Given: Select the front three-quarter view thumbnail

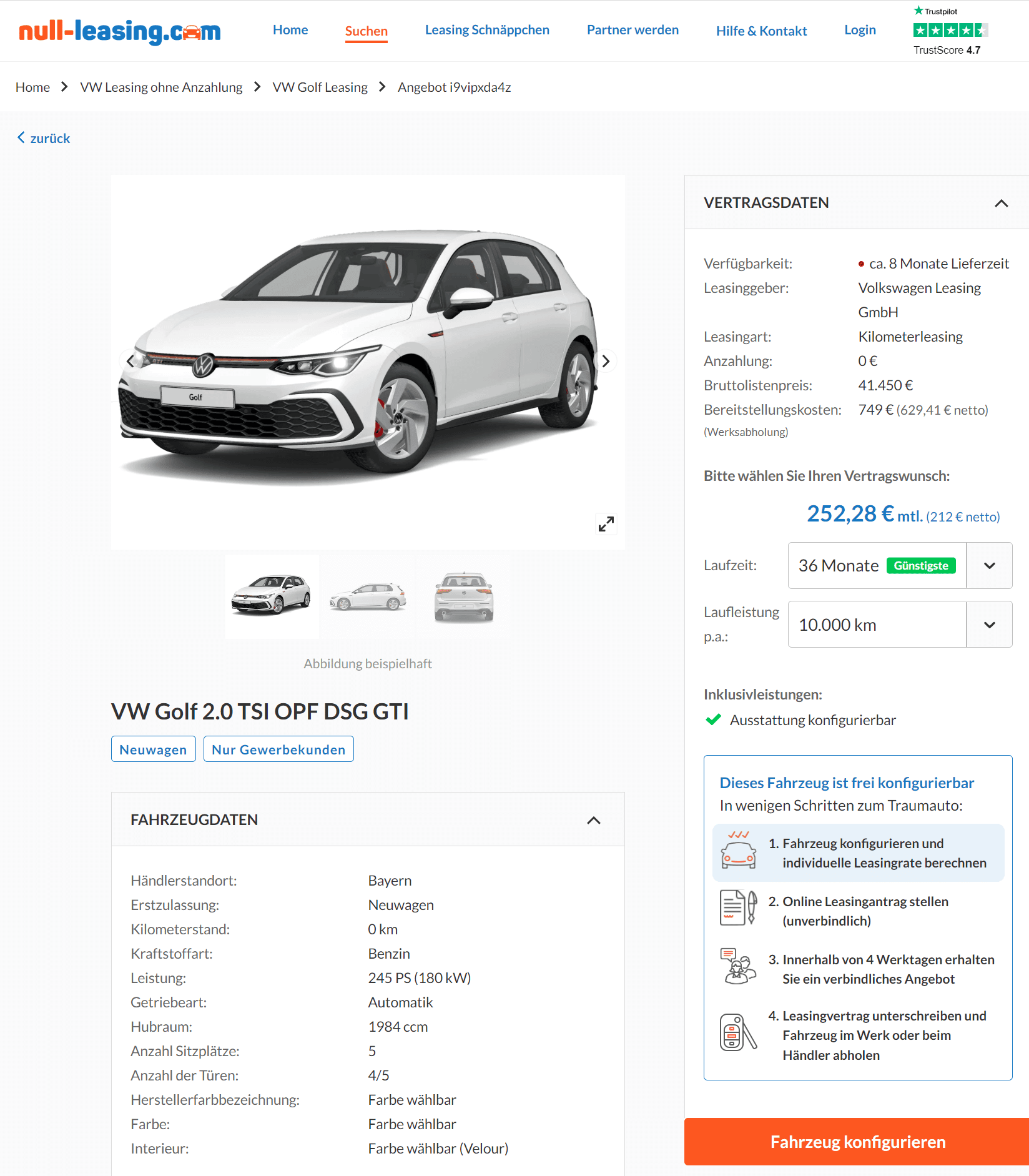Looking at the screenshot, I should [272, 596].
